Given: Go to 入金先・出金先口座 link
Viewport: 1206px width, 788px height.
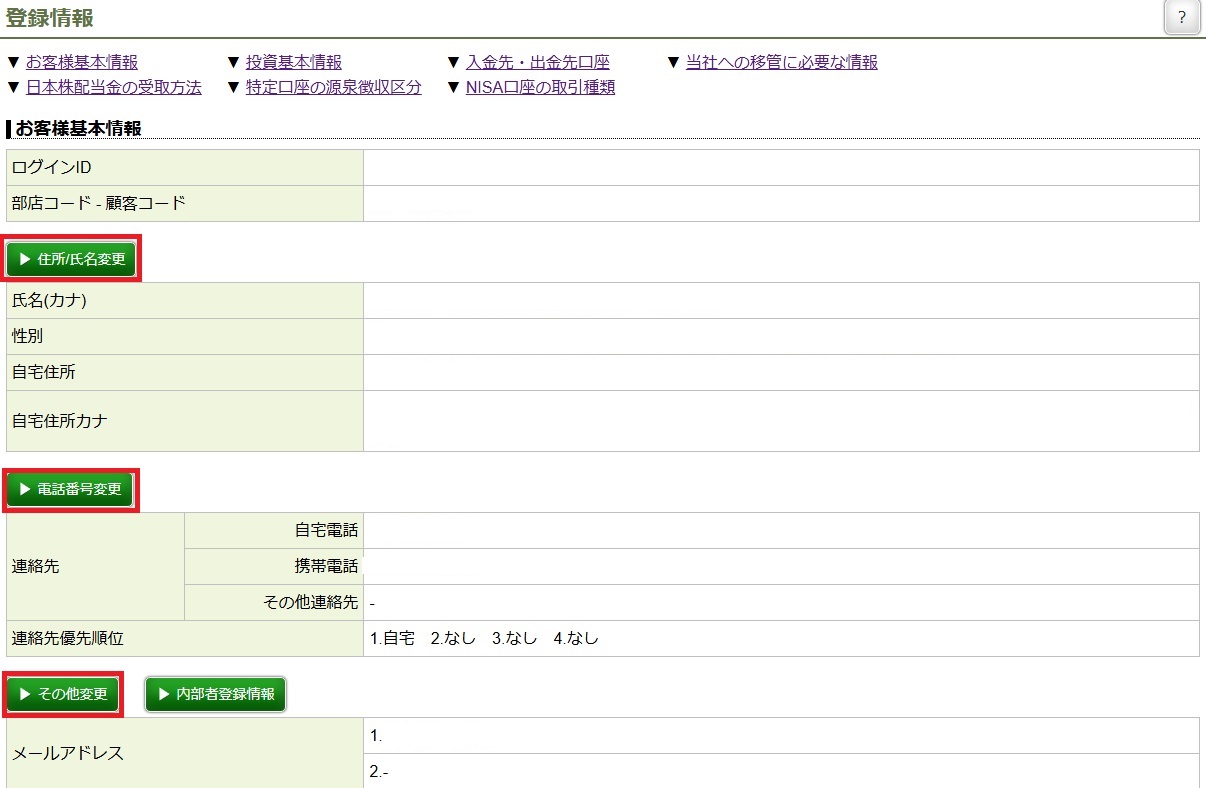Looking at the screenshot, I should (x=537, y=62).
